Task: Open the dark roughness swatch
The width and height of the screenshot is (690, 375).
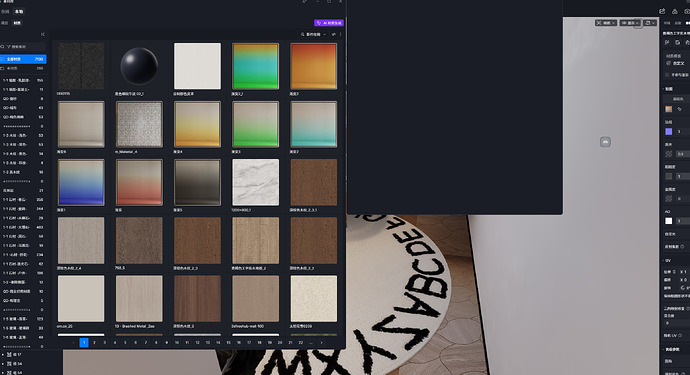Action: click(x=669, y=176)
